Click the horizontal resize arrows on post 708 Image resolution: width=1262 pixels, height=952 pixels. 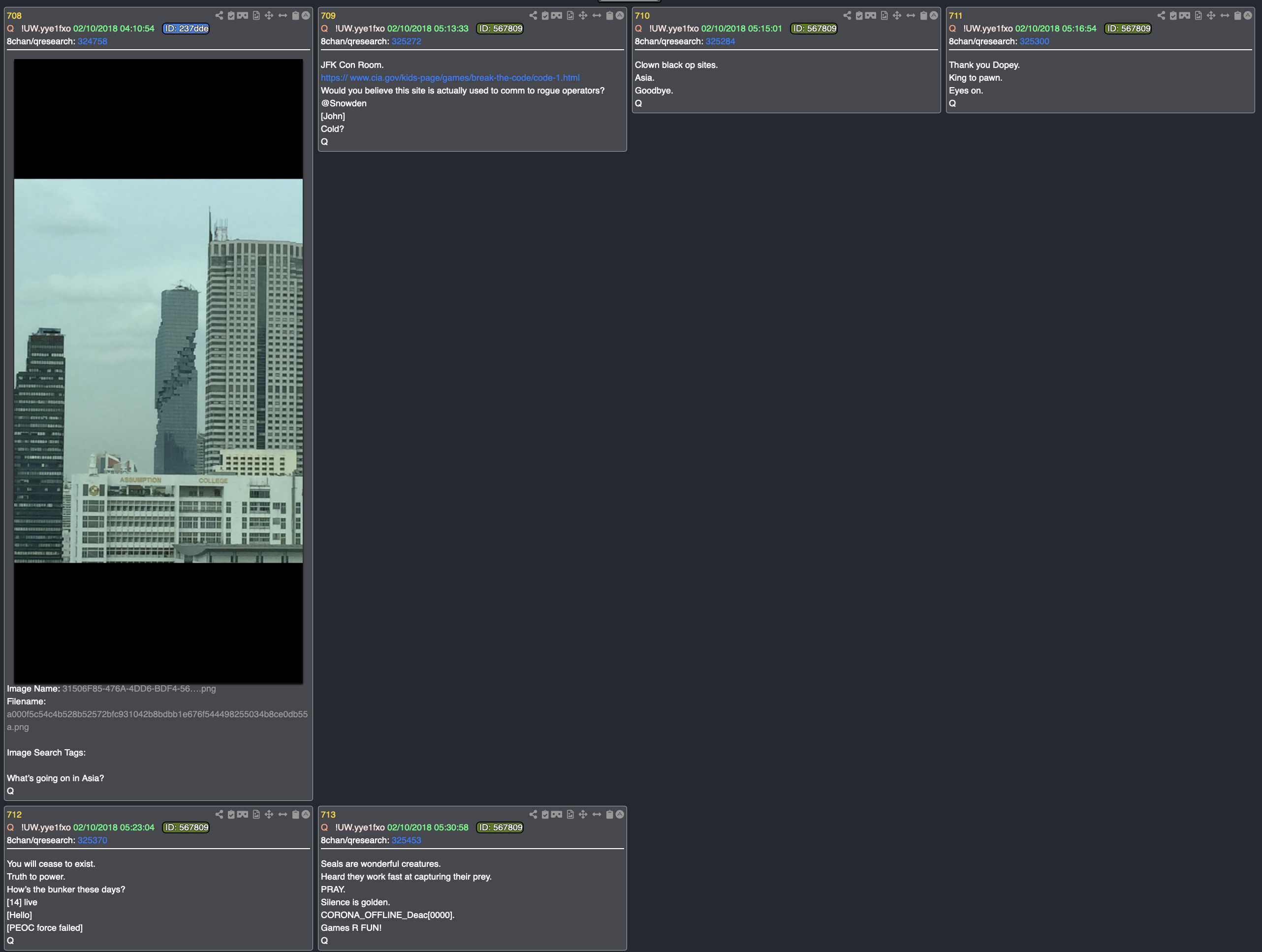[x=283, y=15]
